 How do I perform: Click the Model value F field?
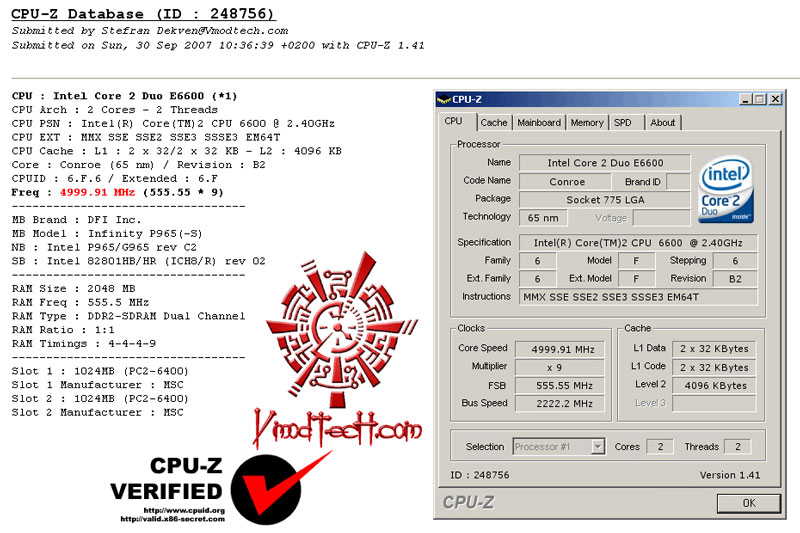(636, 261)
